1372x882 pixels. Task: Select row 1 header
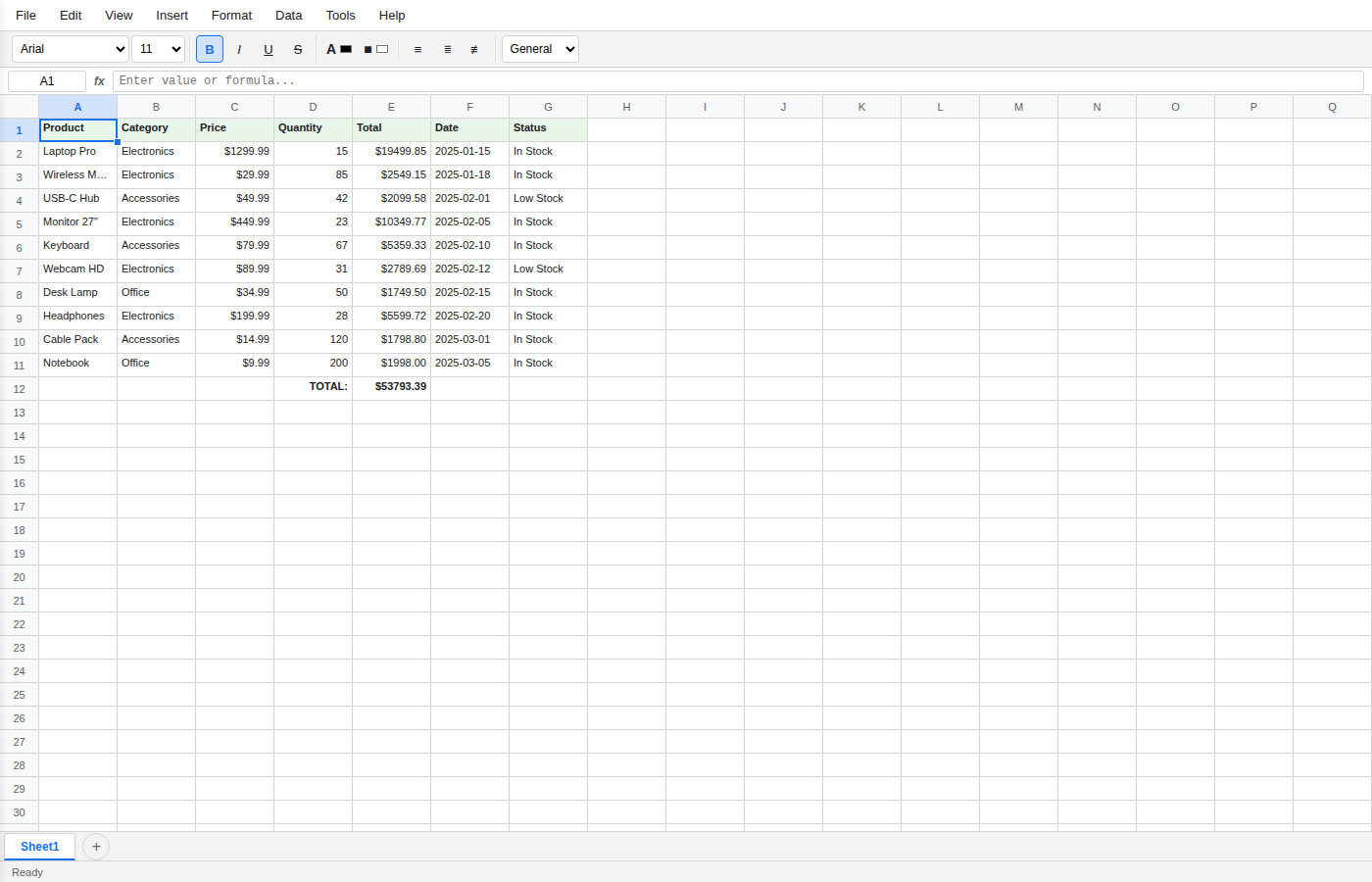pos(20,130)
